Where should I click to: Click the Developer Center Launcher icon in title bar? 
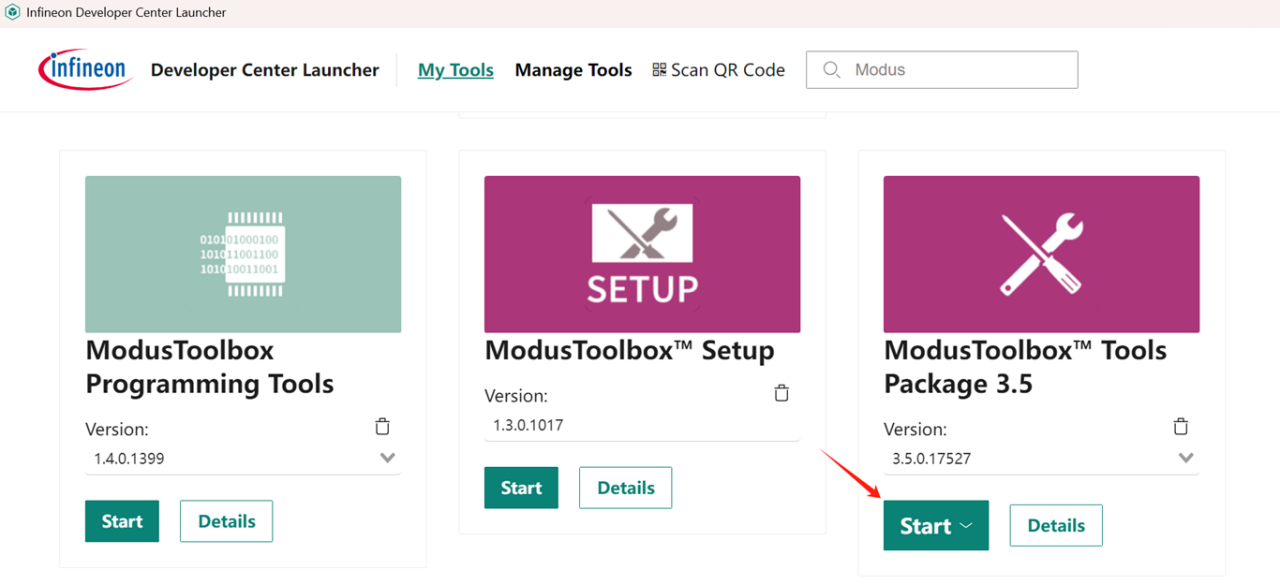point(12,12)
